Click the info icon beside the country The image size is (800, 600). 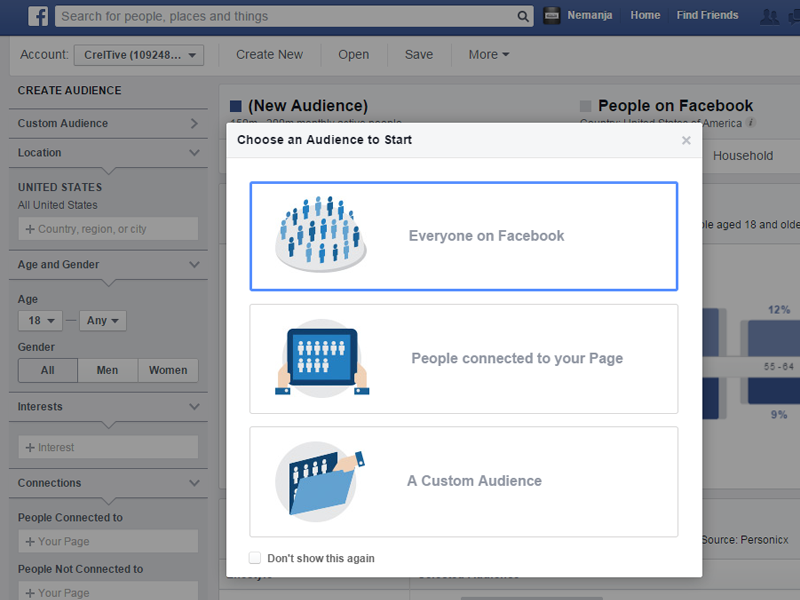pyautogui.click(x=751, y=122)
